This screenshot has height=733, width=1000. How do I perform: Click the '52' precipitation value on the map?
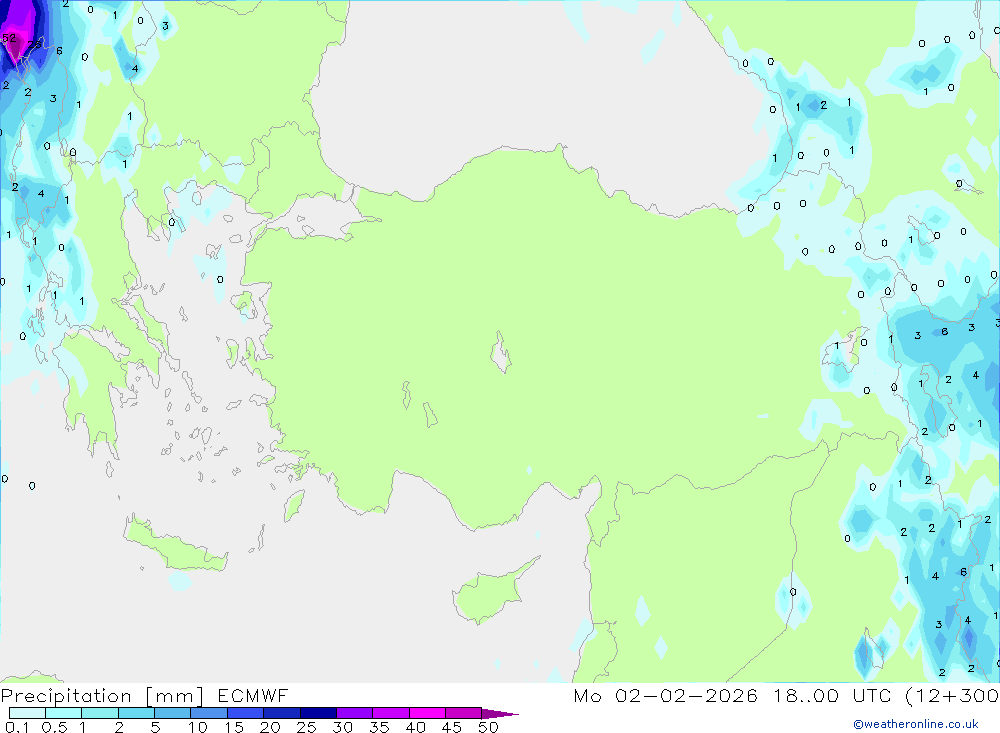pyautogui.click(x=9, y=38)
